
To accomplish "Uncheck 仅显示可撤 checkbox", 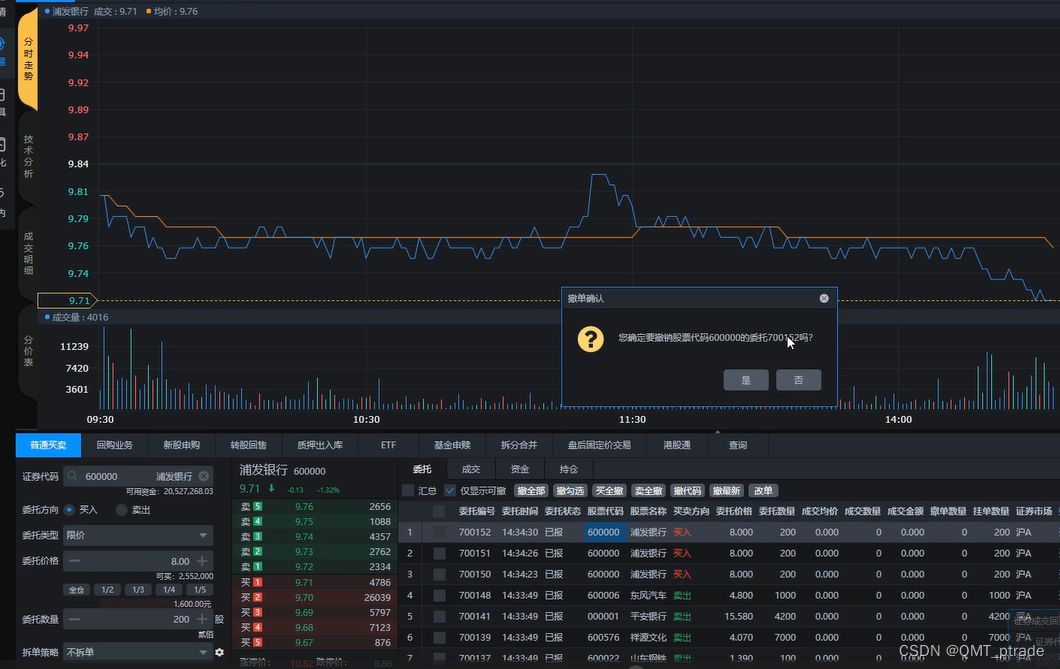I will pyautogui.click(x=450, y=491).
